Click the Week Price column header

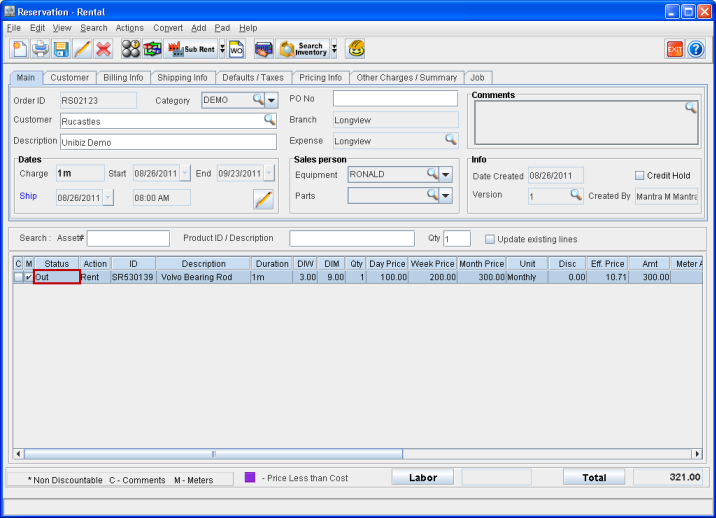pos(432,264)
